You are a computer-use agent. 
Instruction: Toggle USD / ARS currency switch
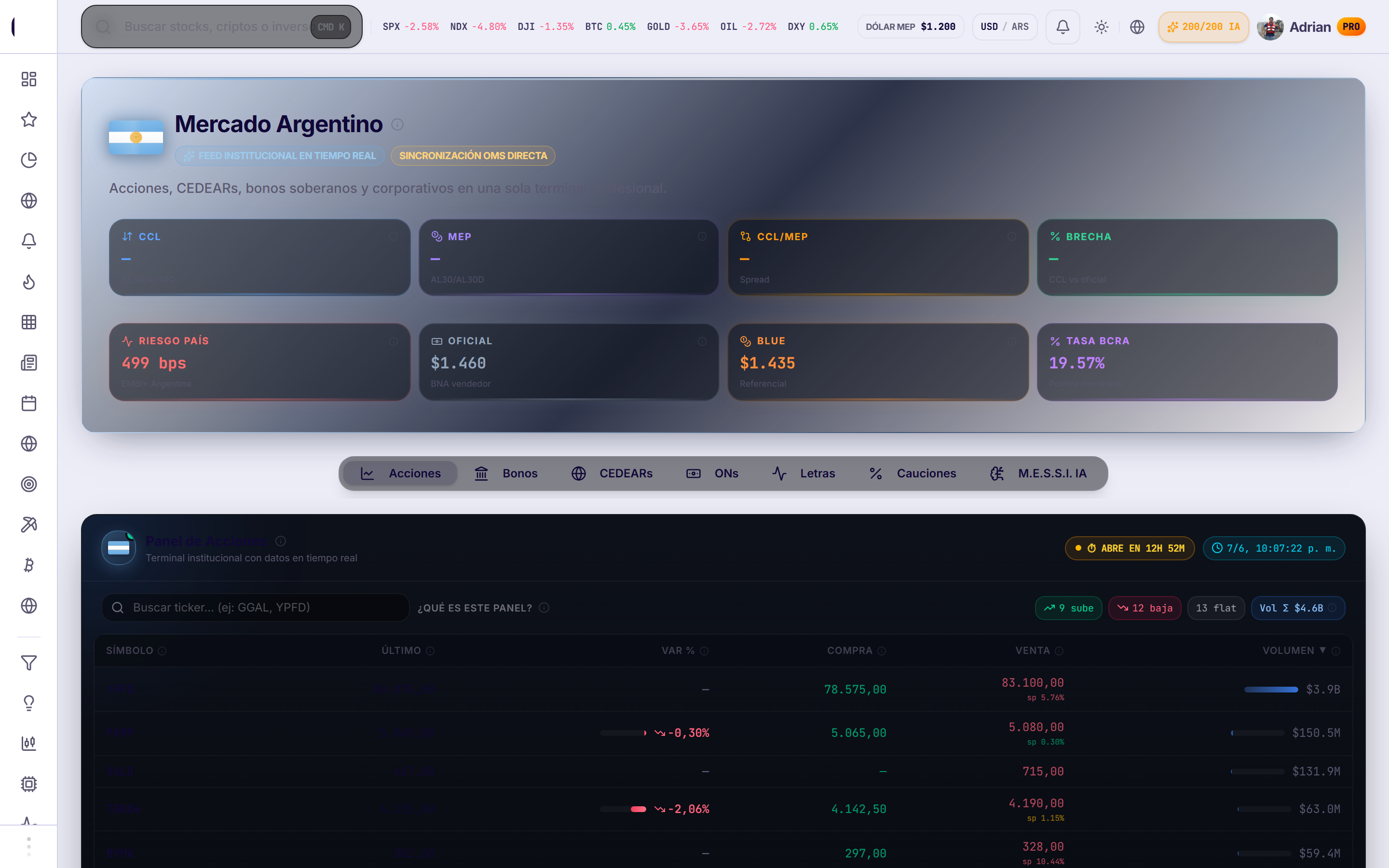pyautogui.click(x=1005, y=27)
